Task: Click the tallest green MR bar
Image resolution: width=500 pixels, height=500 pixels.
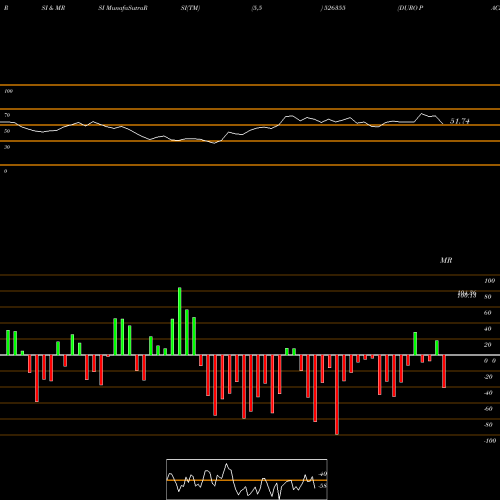Action: (x=180, y=321)
